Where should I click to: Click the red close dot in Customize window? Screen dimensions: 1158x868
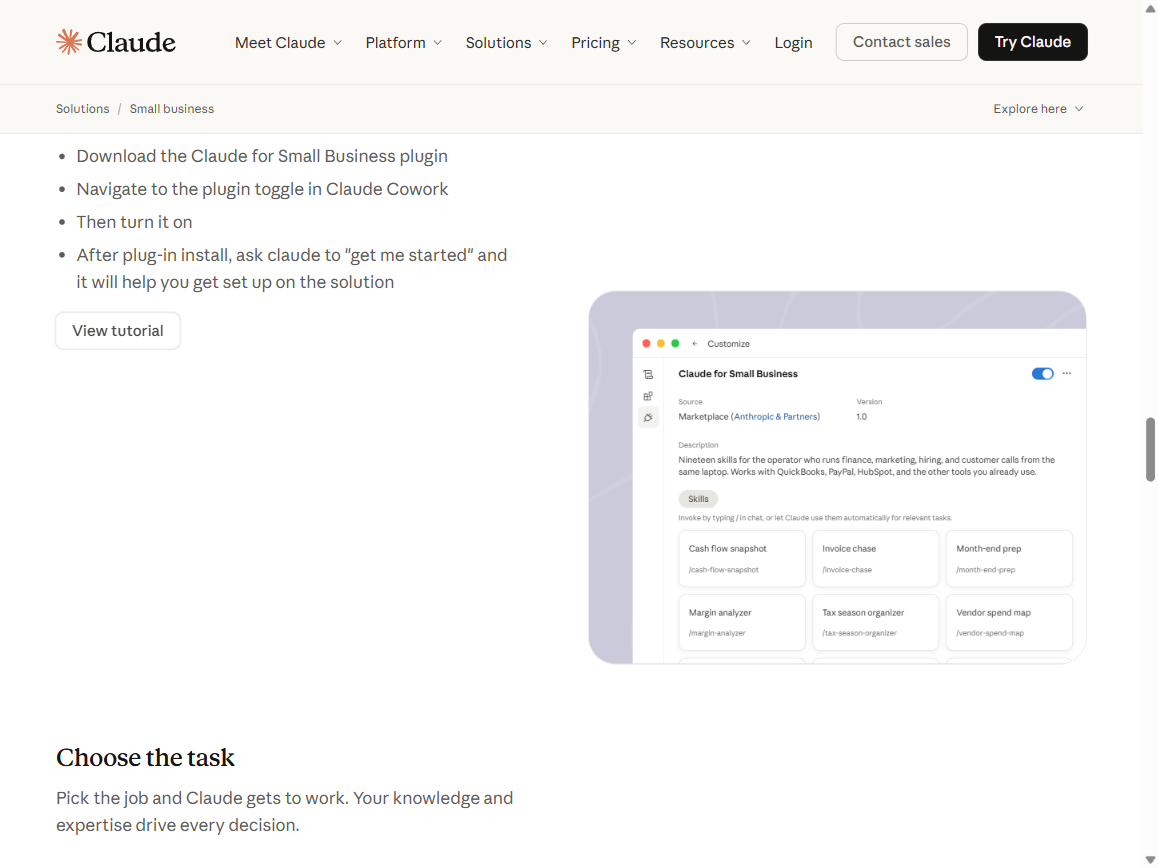646,344
